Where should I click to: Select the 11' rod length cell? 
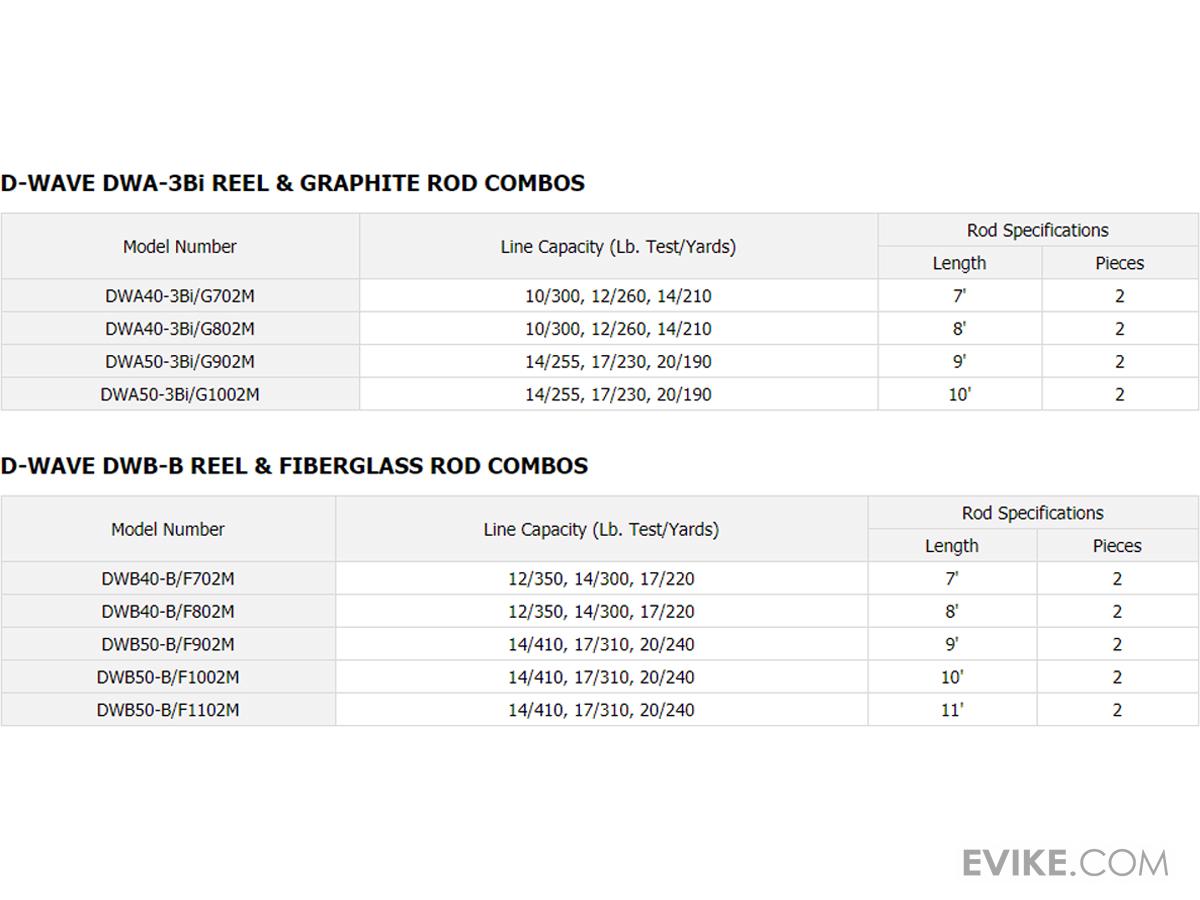[x=951, y=711]
